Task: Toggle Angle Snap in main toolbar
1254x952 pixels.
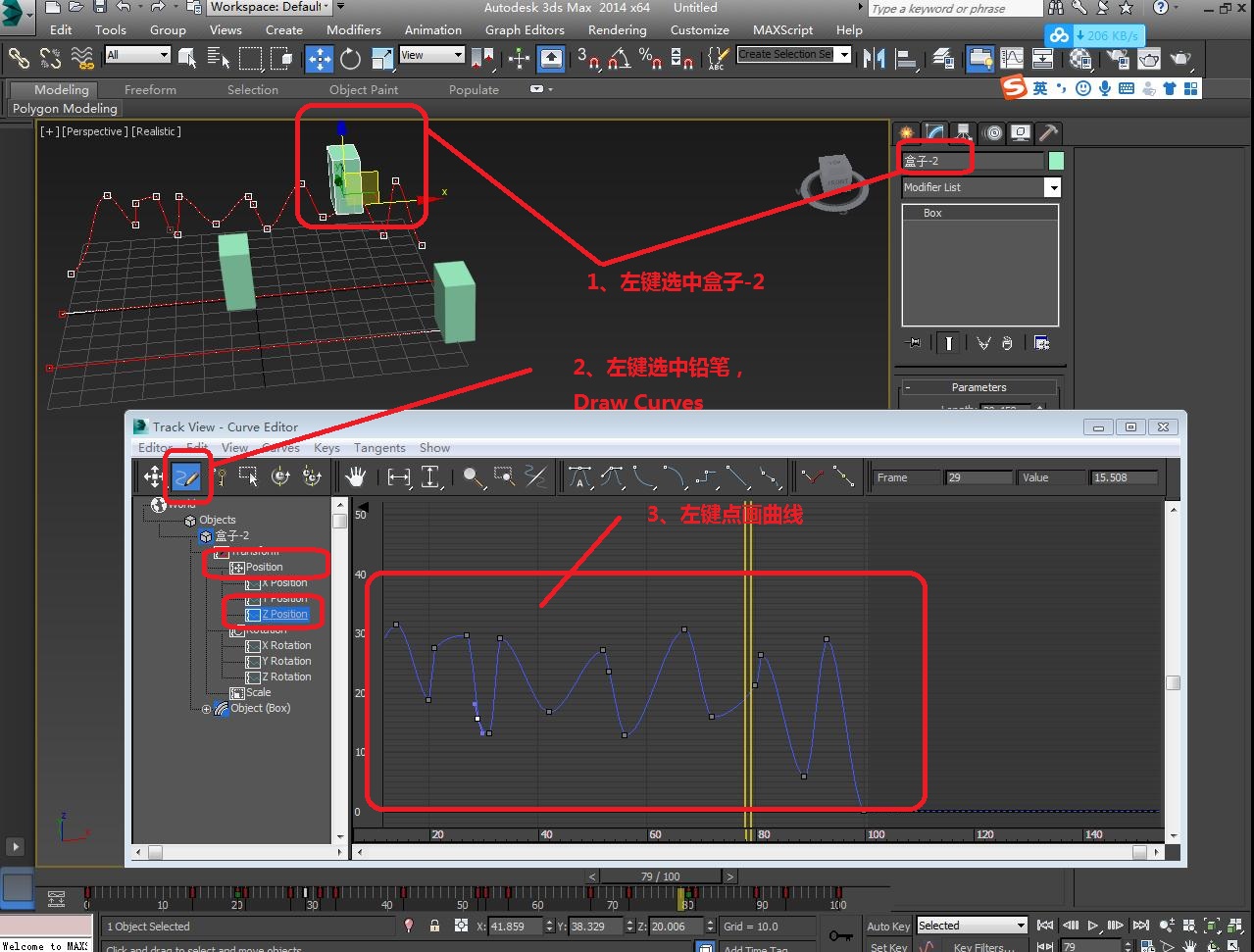Action: 619,59
